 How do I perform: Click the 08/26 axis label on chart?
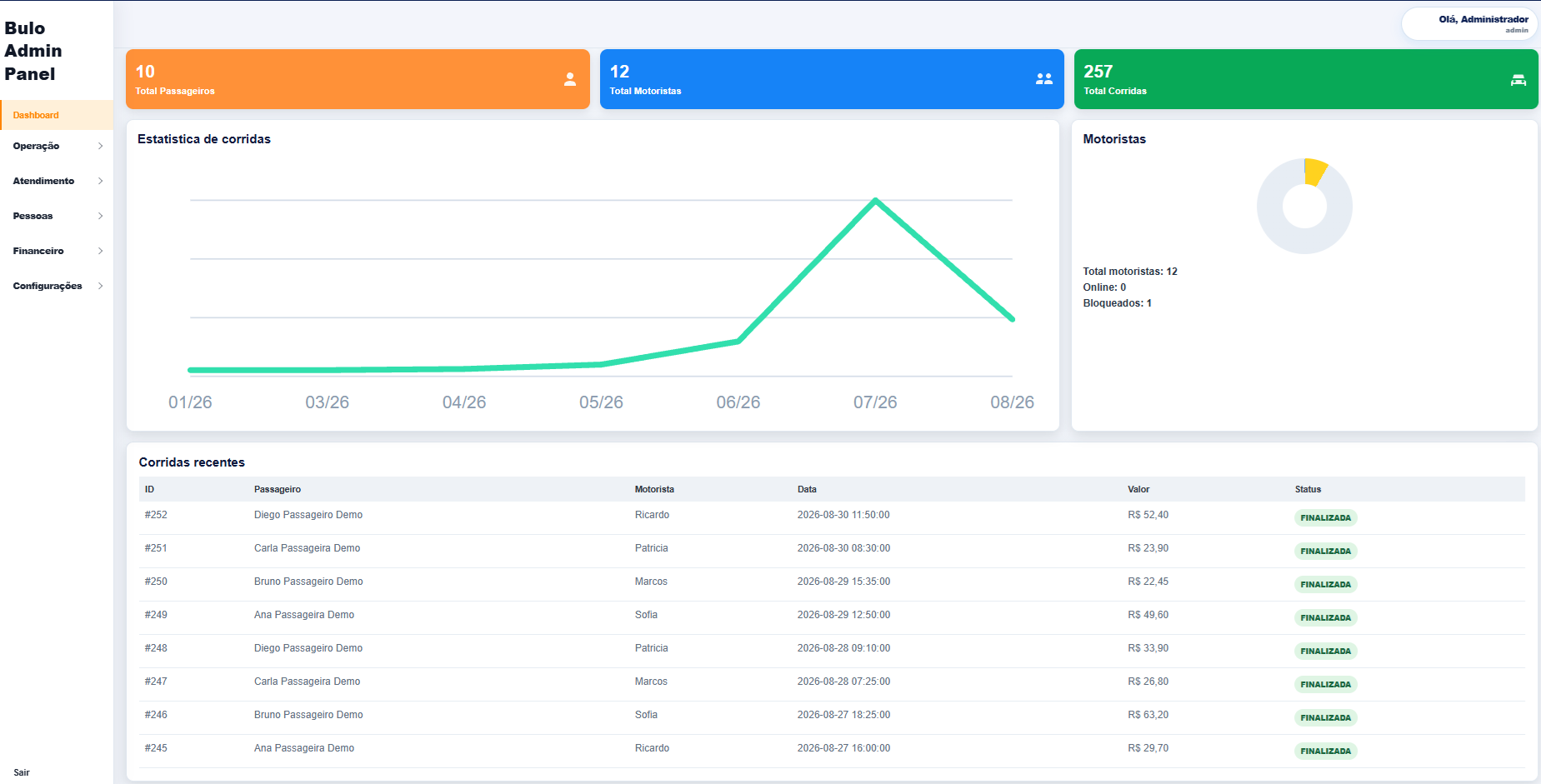[x=1012, y=402]
